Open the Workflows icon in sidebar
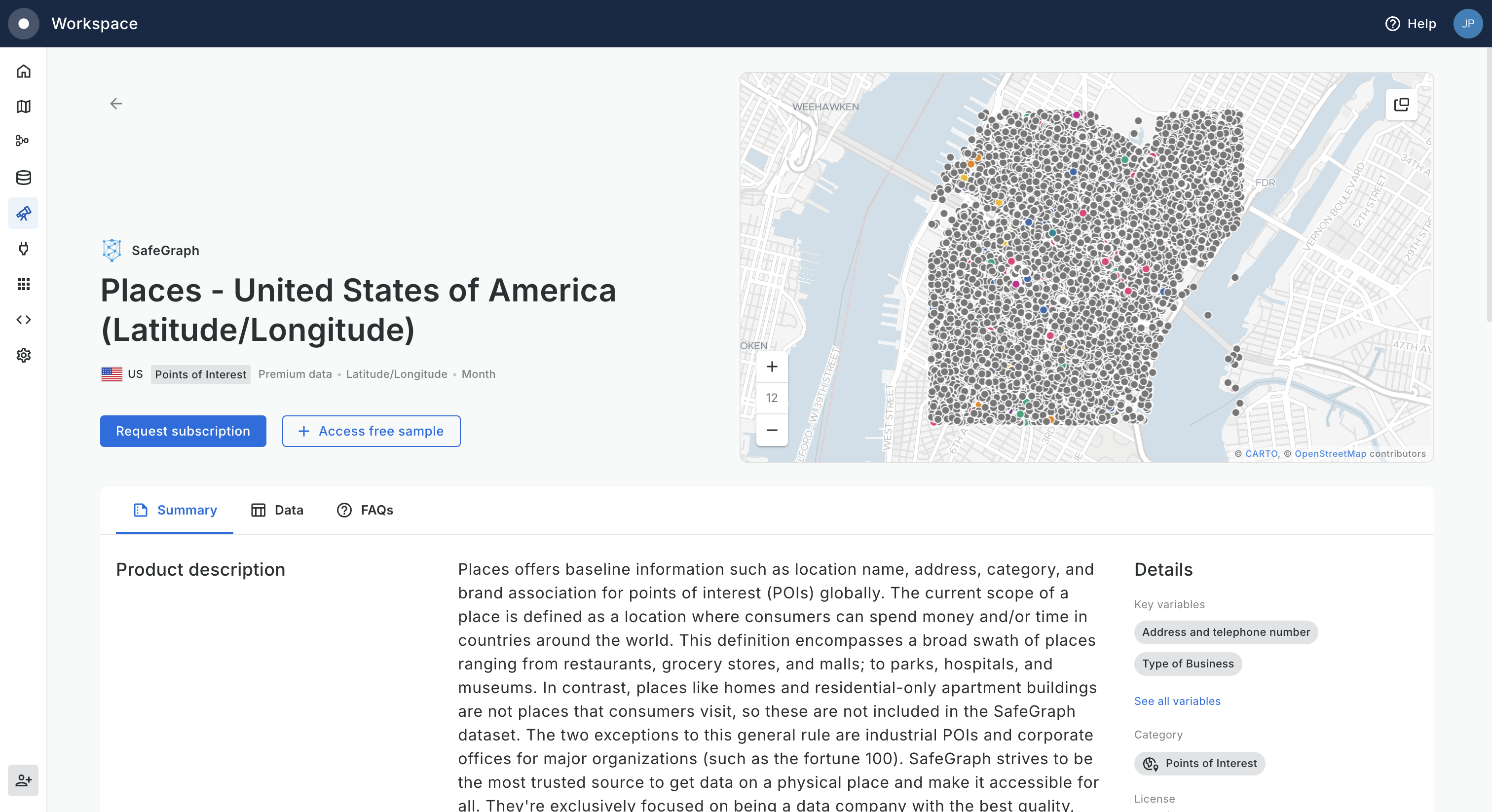 point(23,141)
